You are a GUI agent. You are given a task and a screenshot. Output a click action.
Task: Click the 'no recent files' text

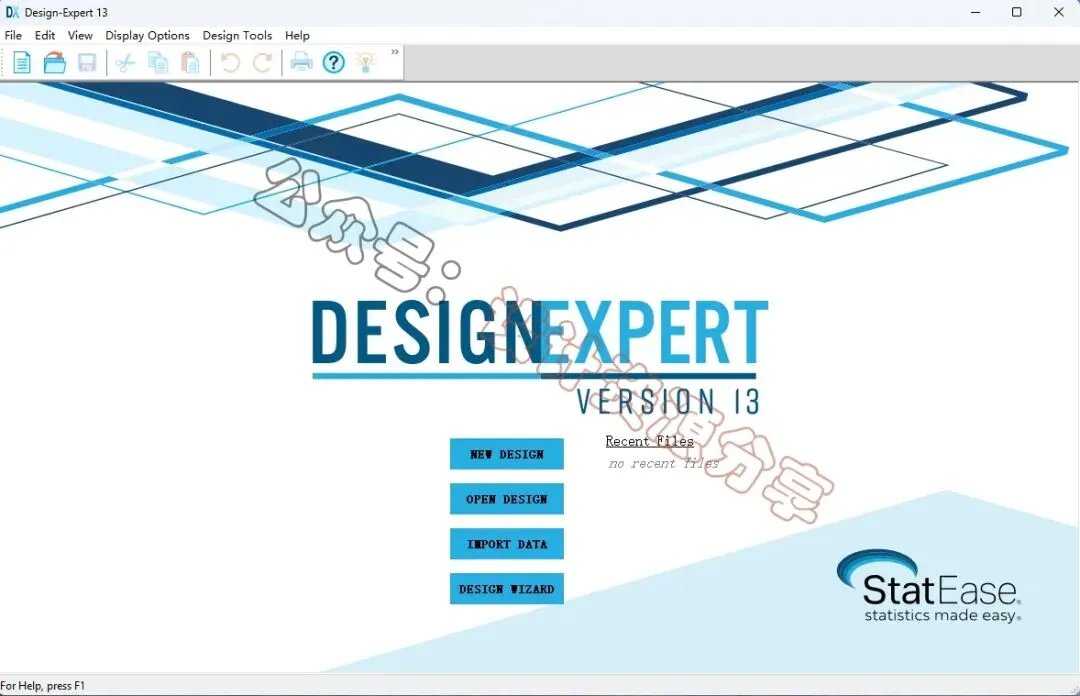click(x=663, y=463)
